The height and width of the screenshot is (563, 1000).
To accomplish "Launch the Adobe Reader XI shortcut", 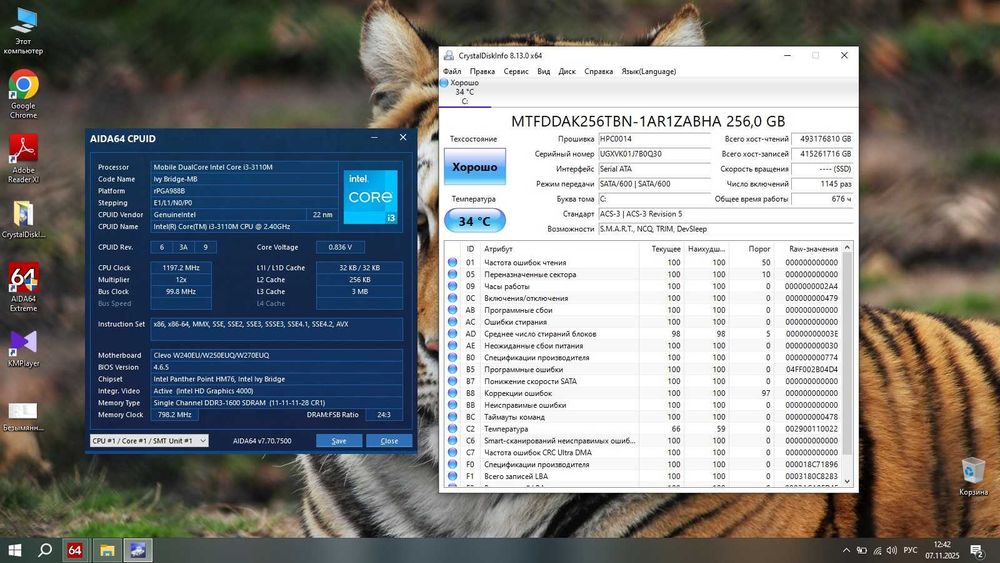I will pyautogui.click(x=23, y=159).
